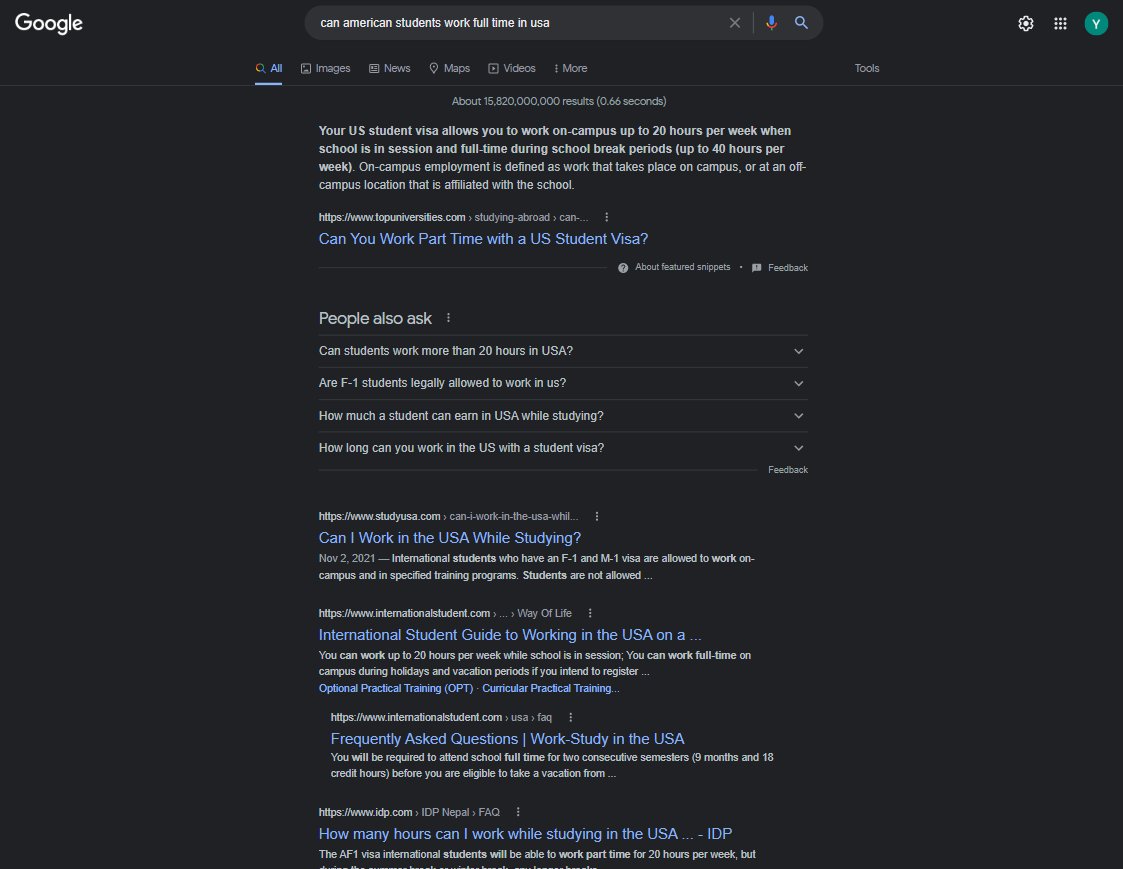This screenshot has height=869, width=1123.
Task: Click the question mark About featured snippets icon
Action: (623, 268)
